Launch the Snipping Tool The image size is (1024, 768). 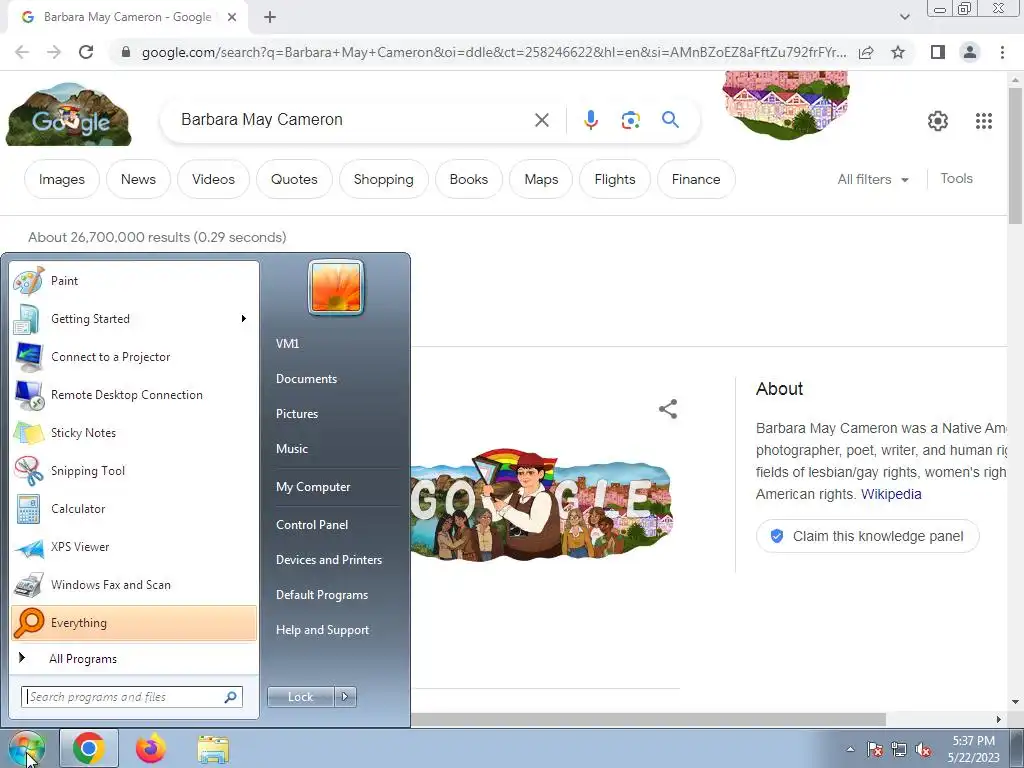click(134, 471)
